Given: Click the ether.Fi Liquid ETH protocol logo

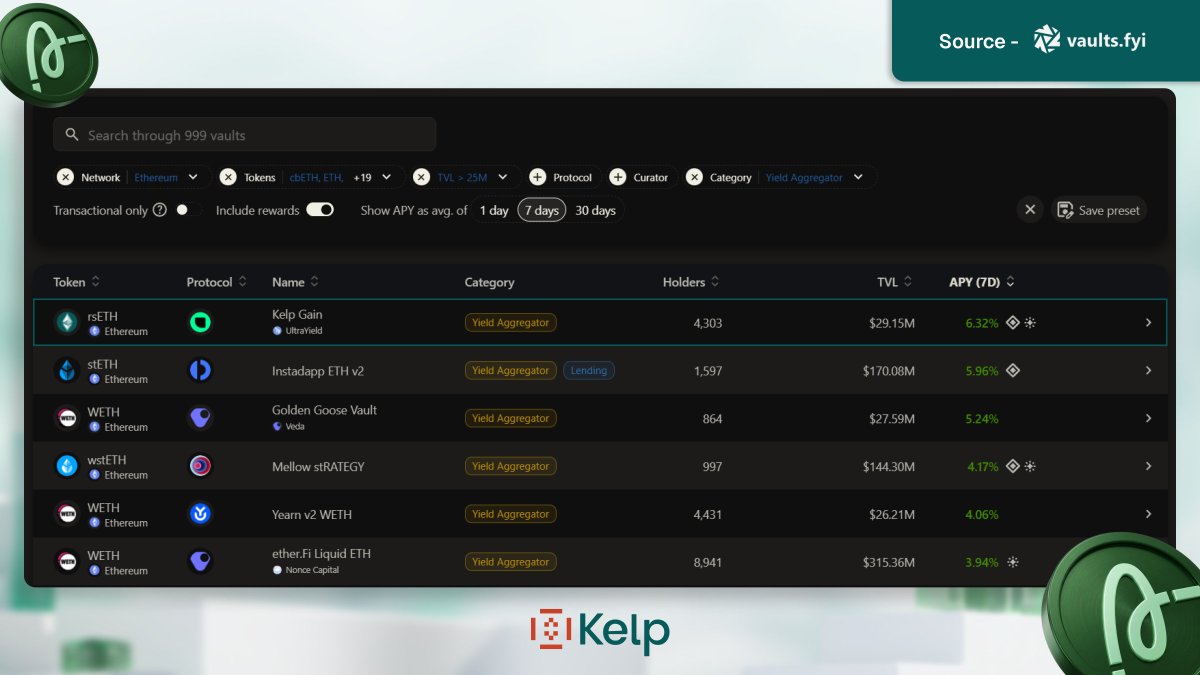Looking at the screenshot, I should point(200,562).
